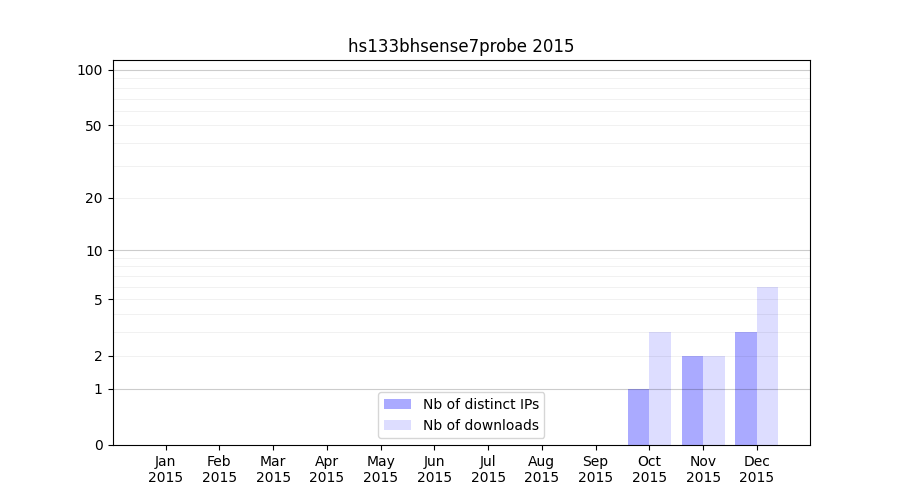Click the 'Nb of downloads' legend swatch

[x=397, y=425]
